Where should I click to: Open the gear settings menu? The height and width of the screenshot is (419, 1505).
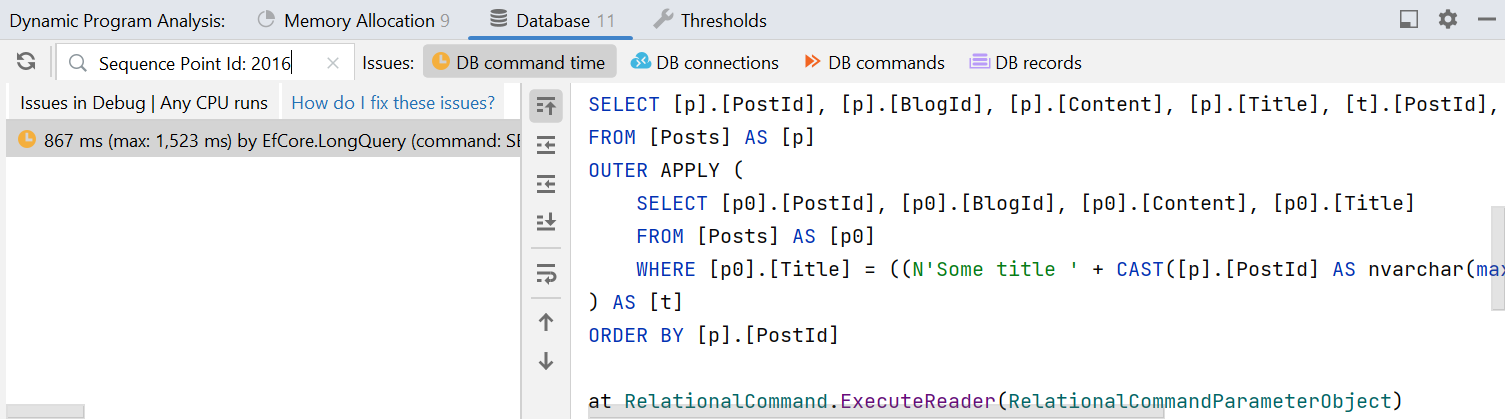[1448, 19]
